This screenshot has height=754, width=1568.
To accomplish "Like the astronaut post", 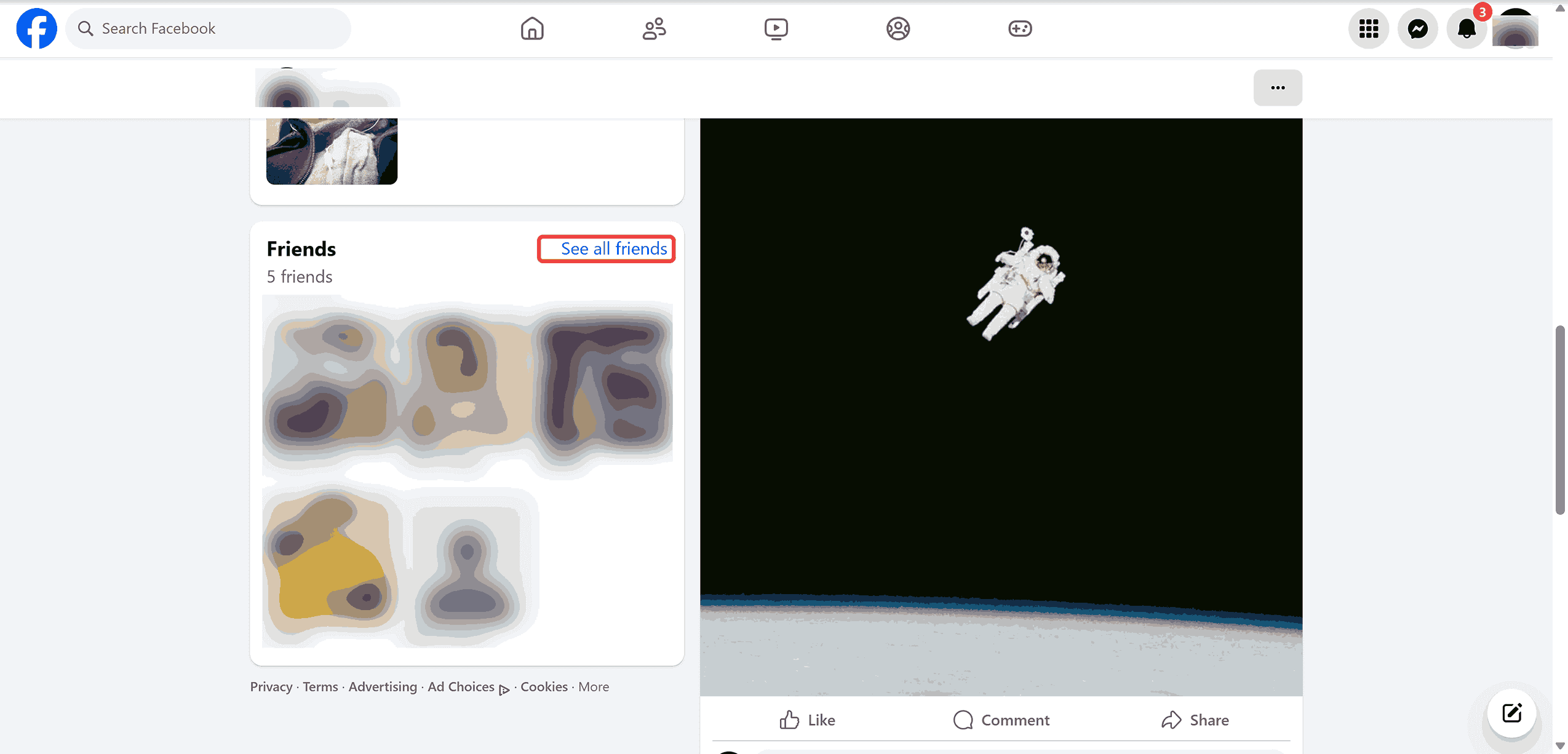I will pyautogui.click(x=807, y=720).
